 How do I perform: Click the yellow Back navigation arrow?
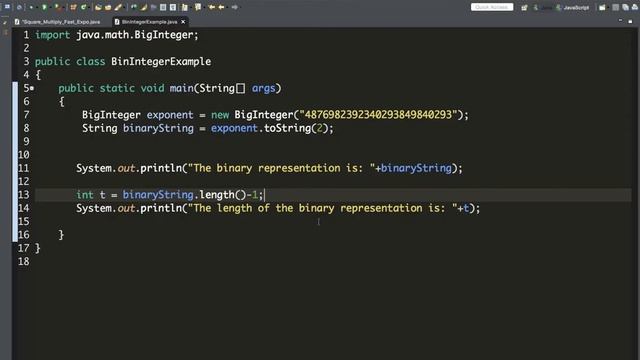(222, 7)
